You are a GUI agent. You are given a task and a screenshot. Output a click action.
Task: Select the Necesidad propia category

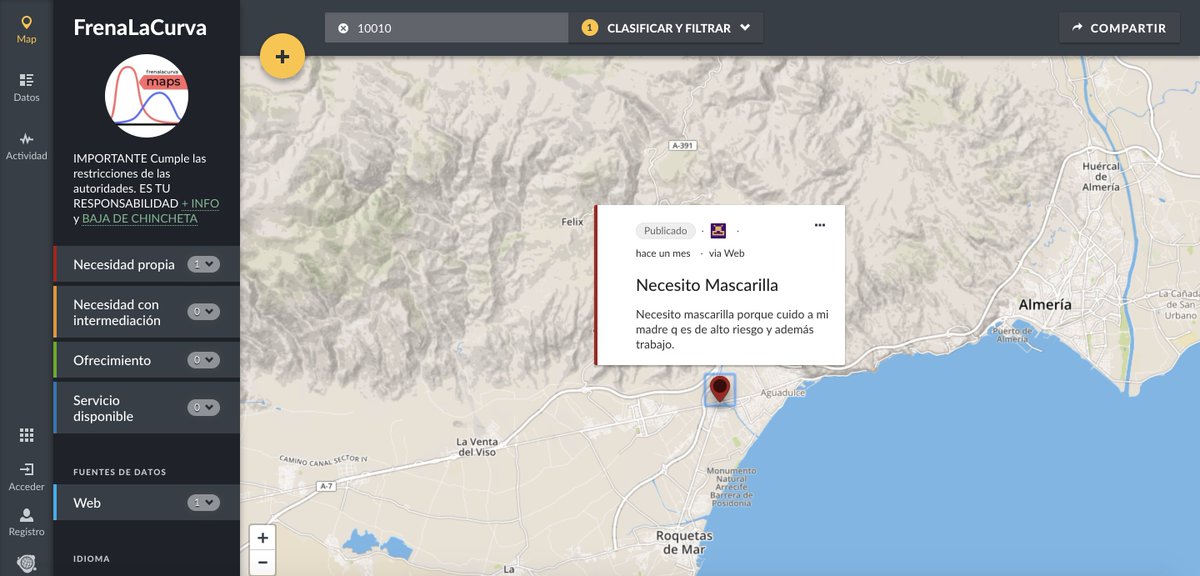(x=124, y=265)
